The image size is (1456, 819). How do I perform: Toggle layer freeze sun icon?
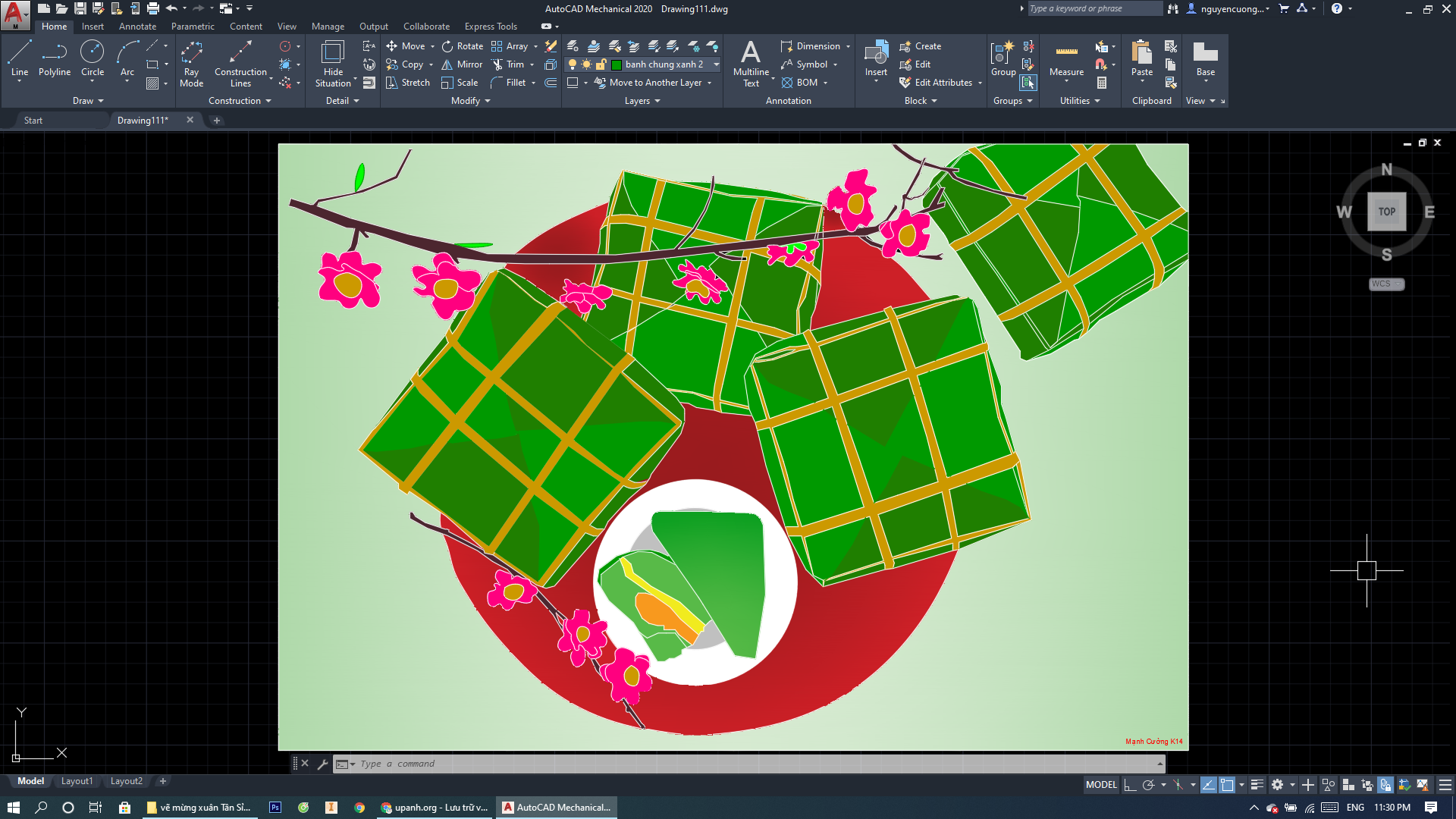(586, 64)
